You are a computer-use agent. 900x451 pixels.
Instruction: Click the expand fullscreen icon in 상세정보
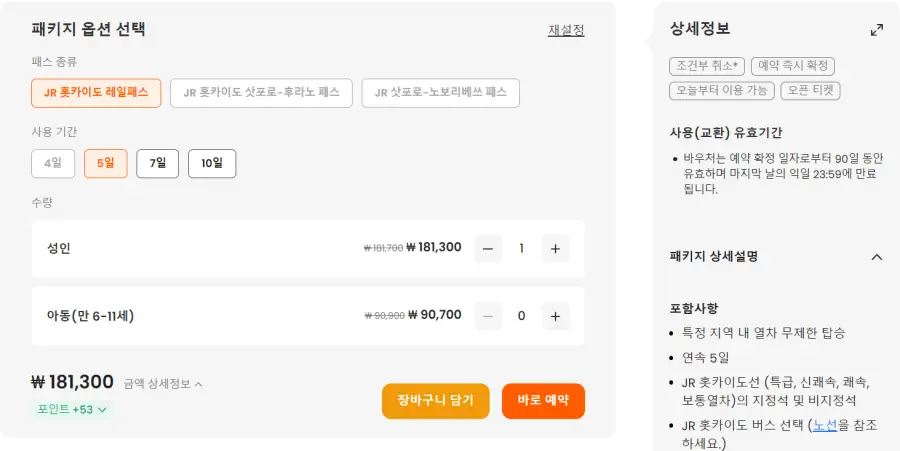pos(876,30)
